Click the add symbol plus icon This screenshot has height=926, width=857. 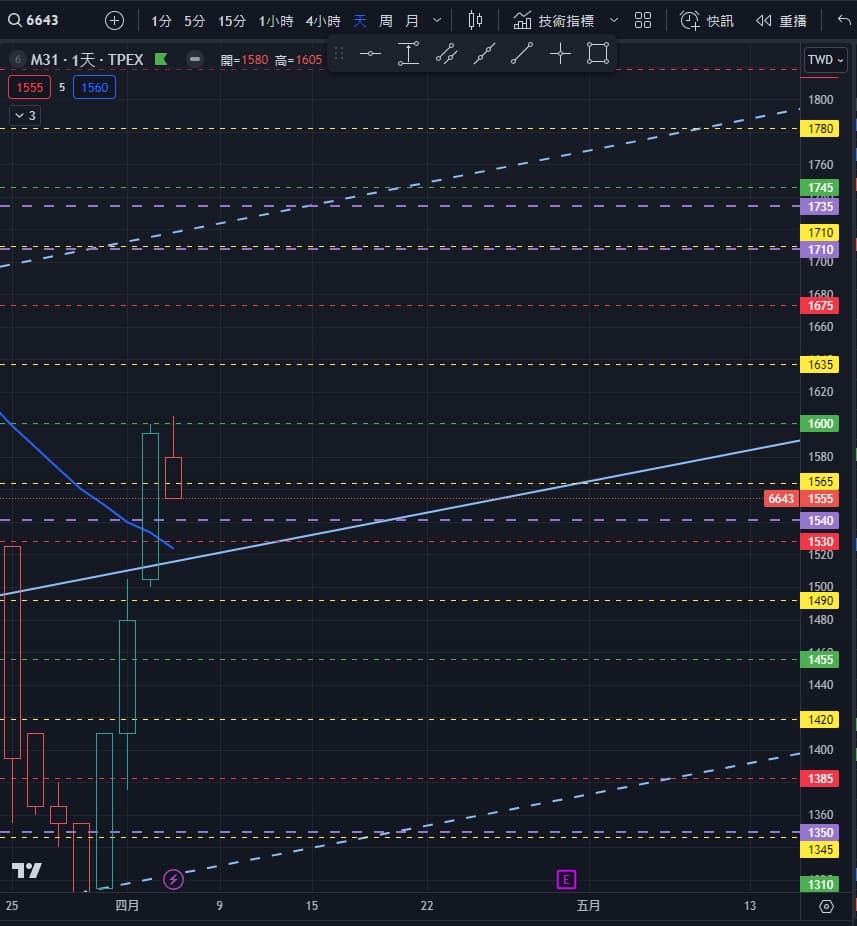click(x=115, y=20)
